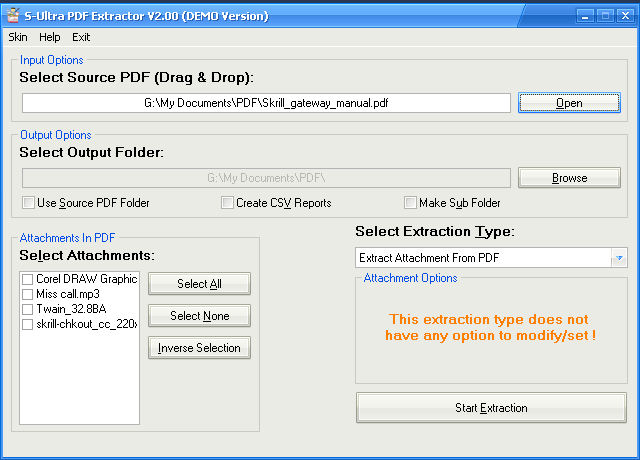Click the Exit menu item
This screenshot has width=640, height=460.
point(81,37)
